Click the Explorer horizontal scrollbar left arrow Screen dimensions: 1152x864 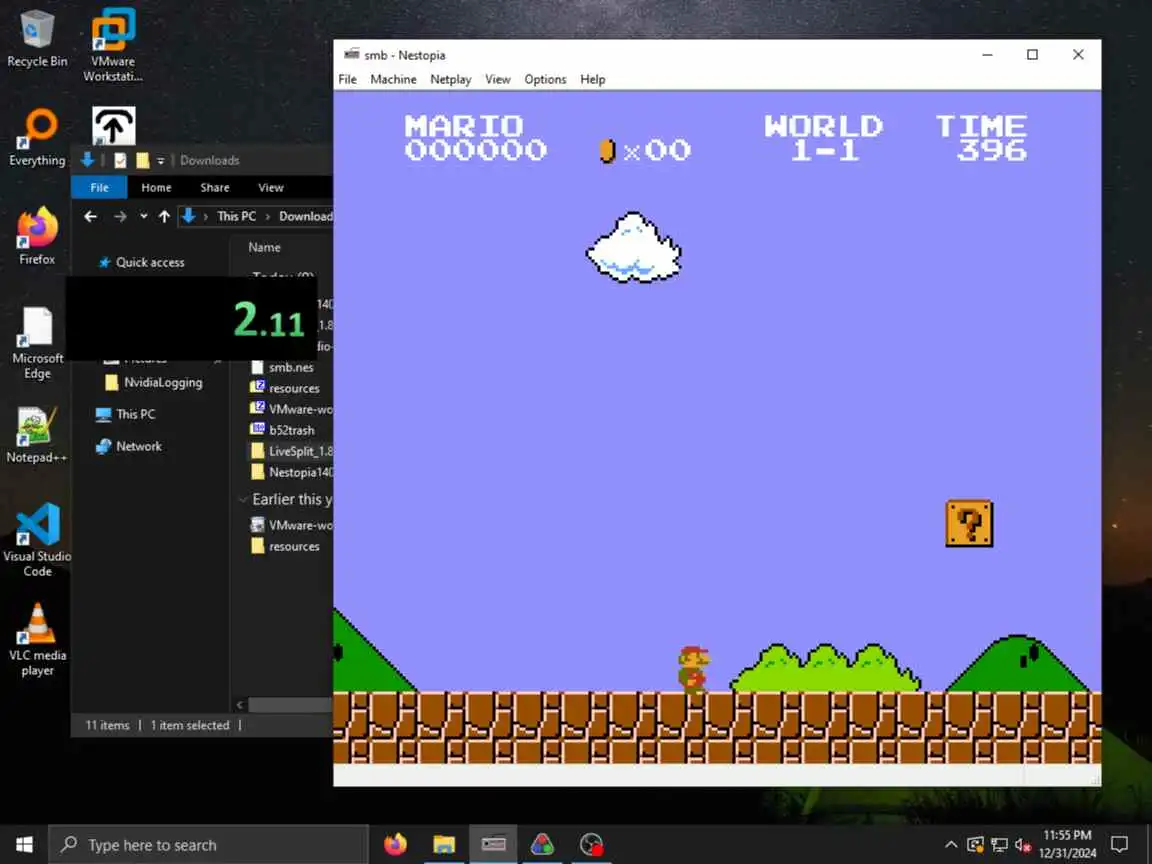(x=240, y=705)
